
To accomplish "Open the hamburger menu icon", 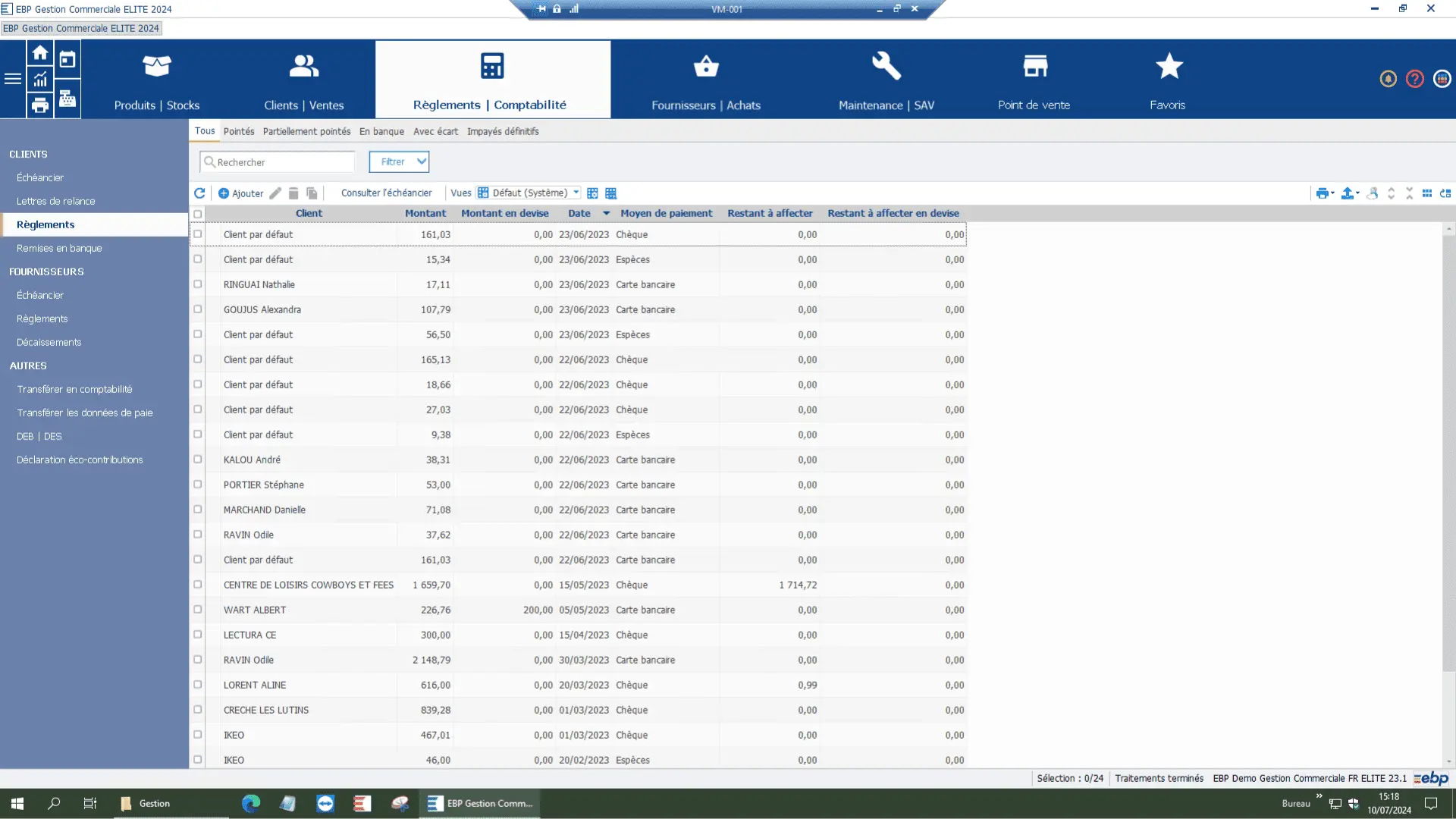I will coord(13,79).
